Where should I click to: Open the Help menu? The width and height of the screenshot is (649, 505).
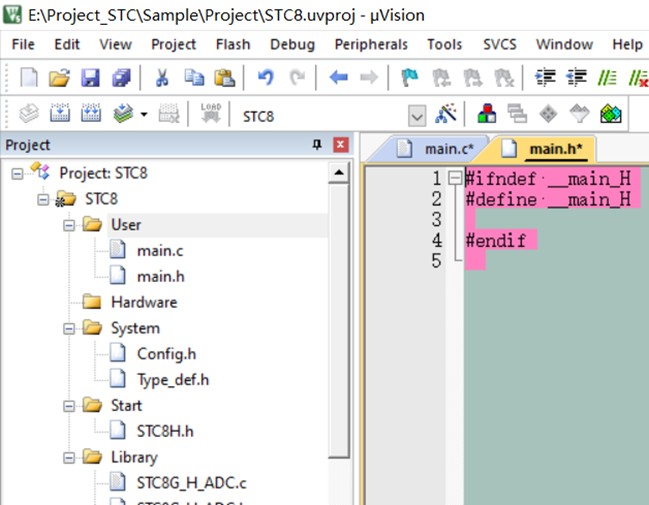click(x=627, y=44)
